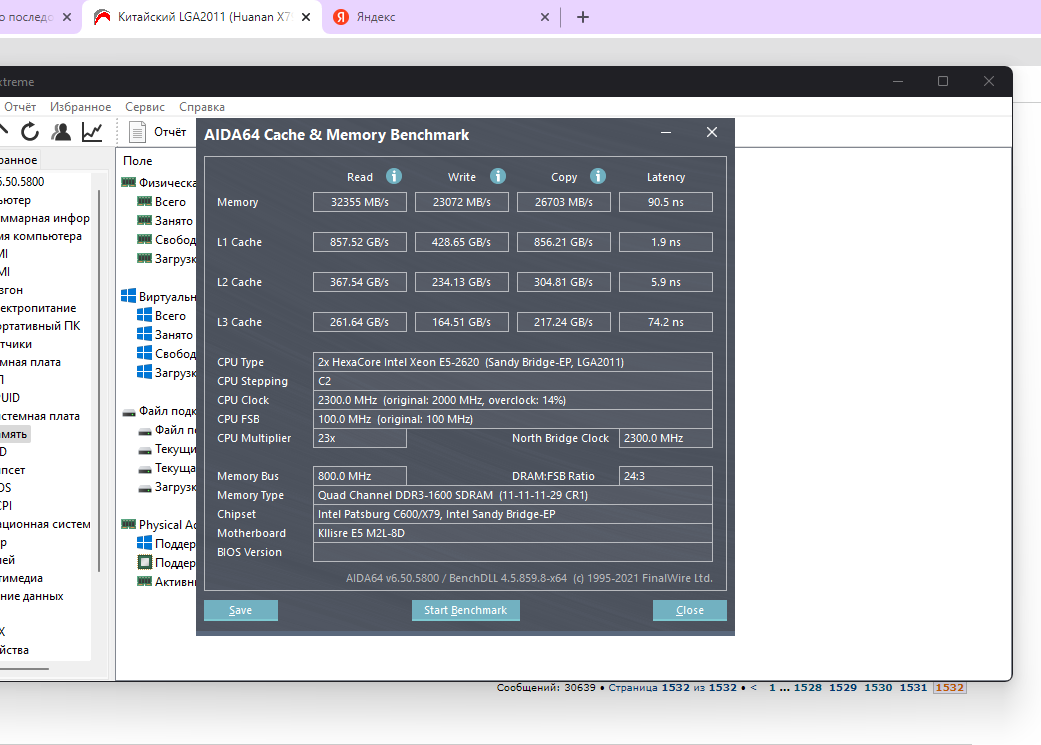Click the report page icon in toolbar
The image size is (1041, 745).
[x=138, y=131]
